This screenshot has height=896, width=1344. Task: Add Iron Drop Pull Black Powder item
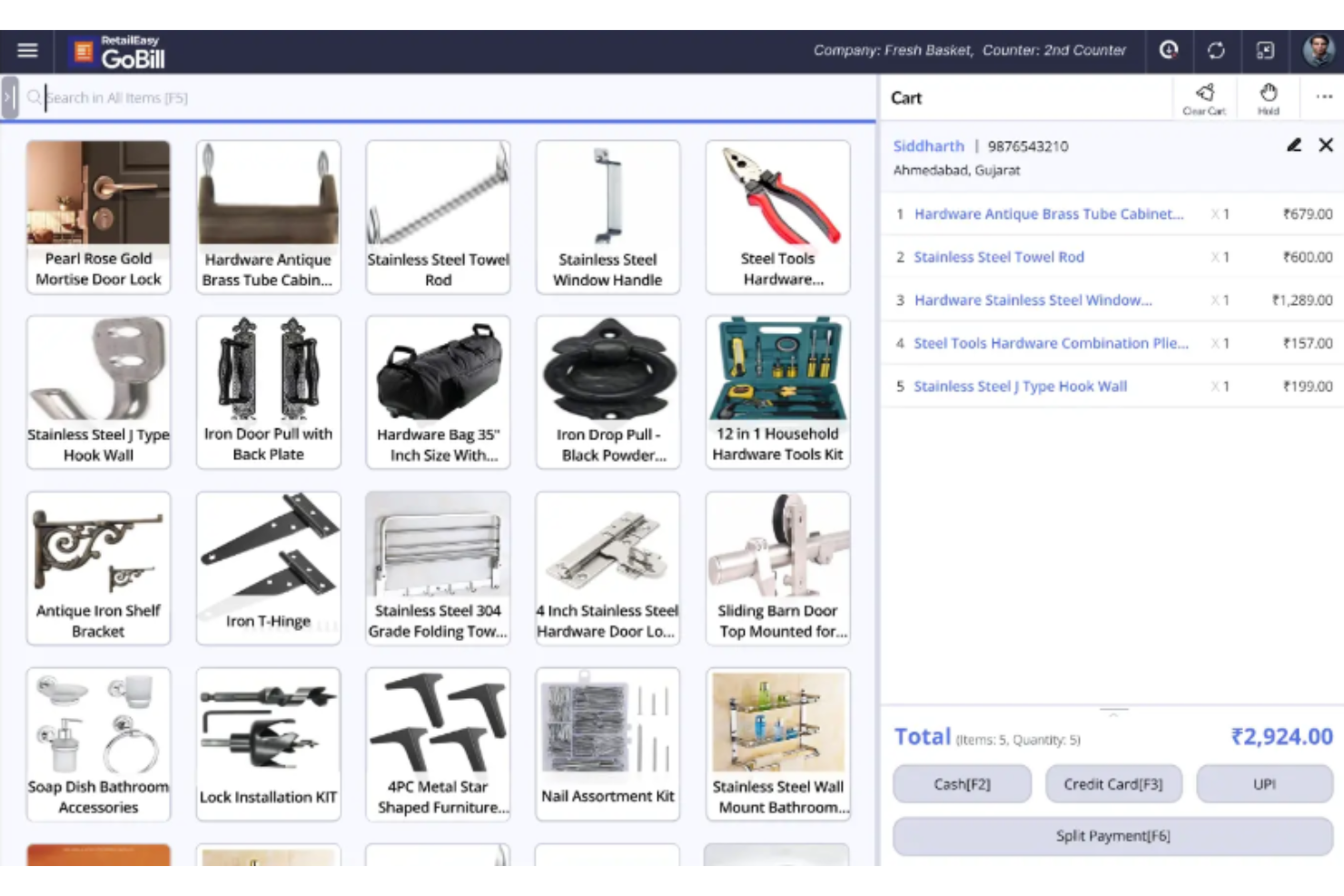tap(608, 392)
